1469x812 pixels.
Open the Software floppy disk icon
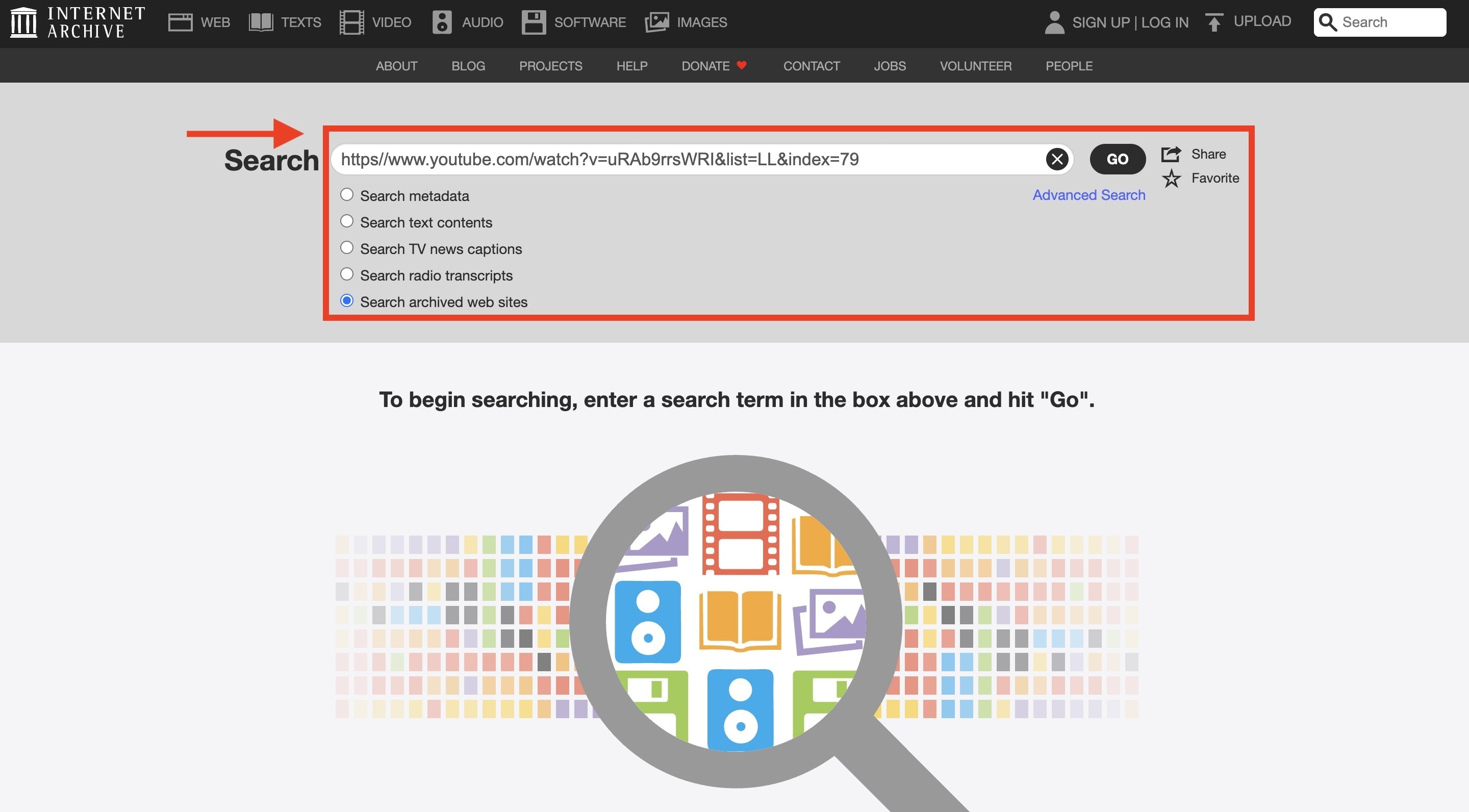point(534,22)
